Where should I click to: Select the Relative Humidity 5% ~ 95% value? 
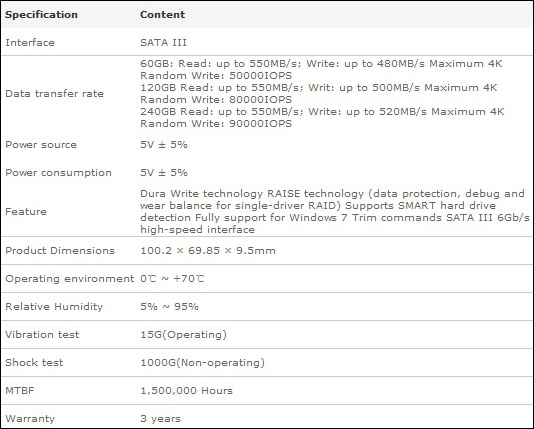(169, 306)
